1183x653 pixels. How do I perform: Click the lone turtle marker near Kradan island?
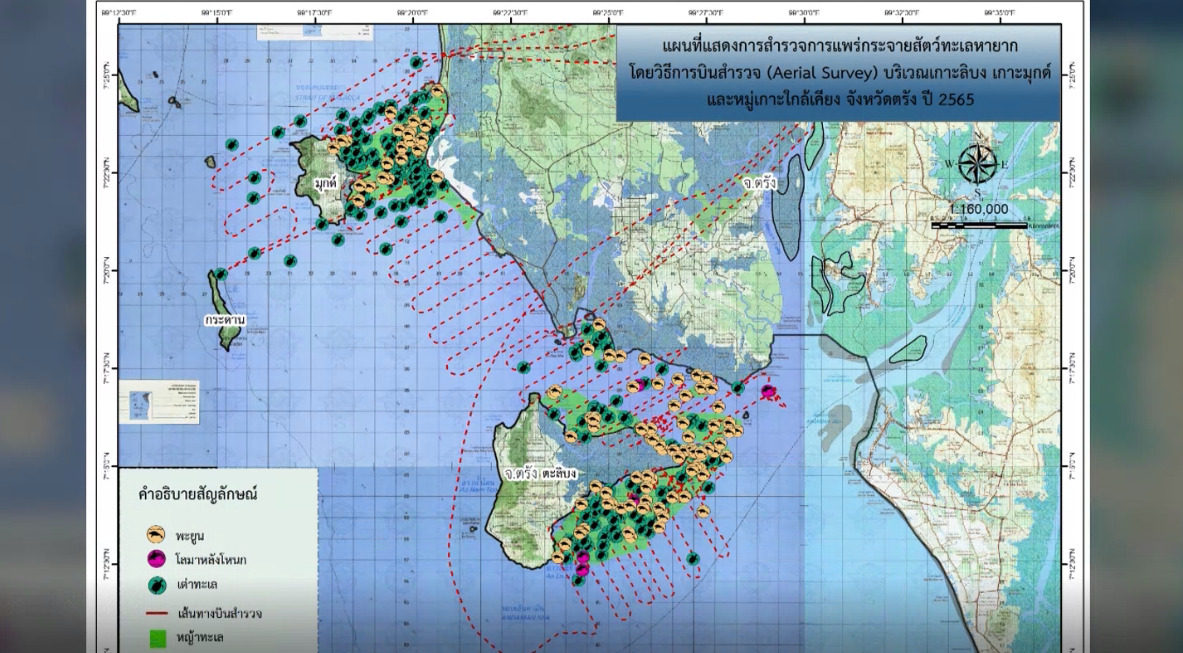[x=220, y=274]
